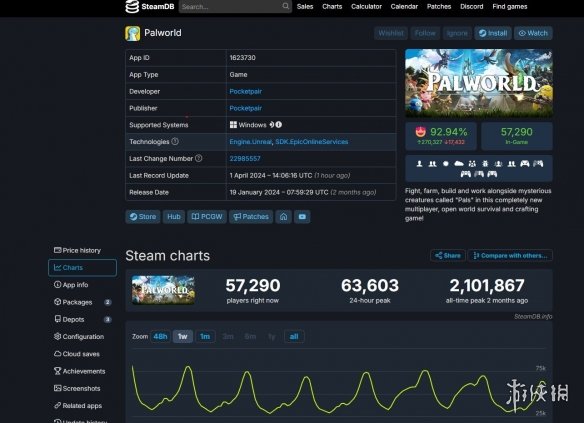
Task: Click the SteamDB logo icon
Action: pyautogui.click(x=132, y=6)
